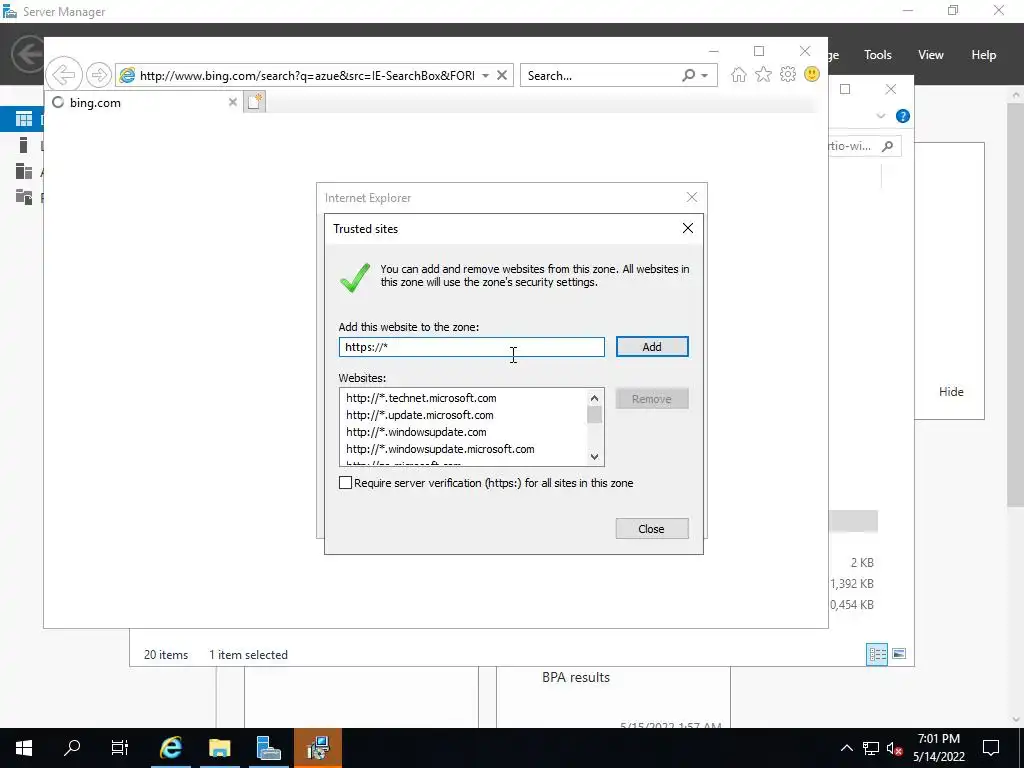1024x768 pixels.
Task: Click the Add button in Trusted sites
Action: pos(652,347)
